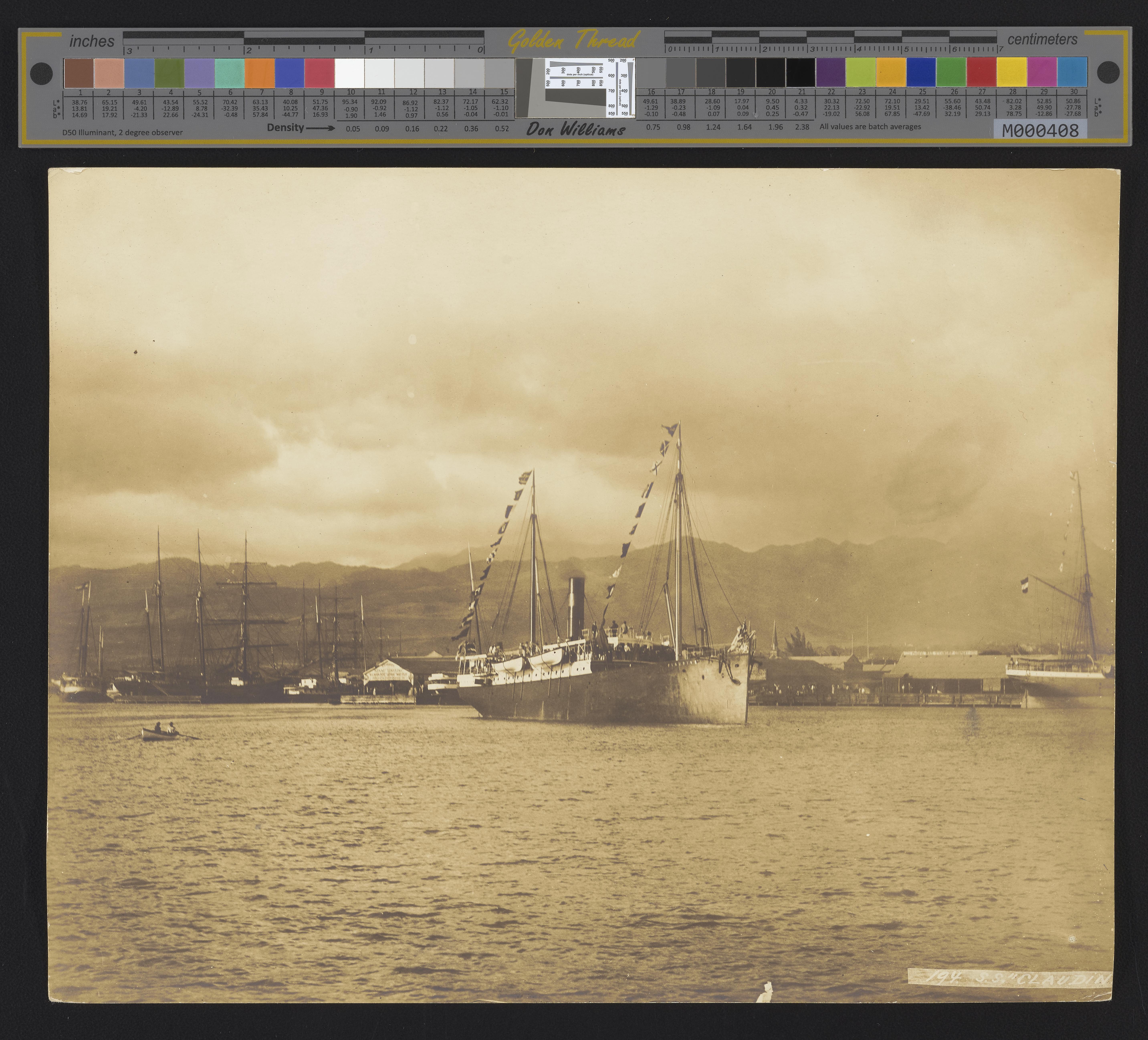Screen dimensions: 1148x1040
Task: Pick the orange patch numbered 7
Action: tap(260, 73)
